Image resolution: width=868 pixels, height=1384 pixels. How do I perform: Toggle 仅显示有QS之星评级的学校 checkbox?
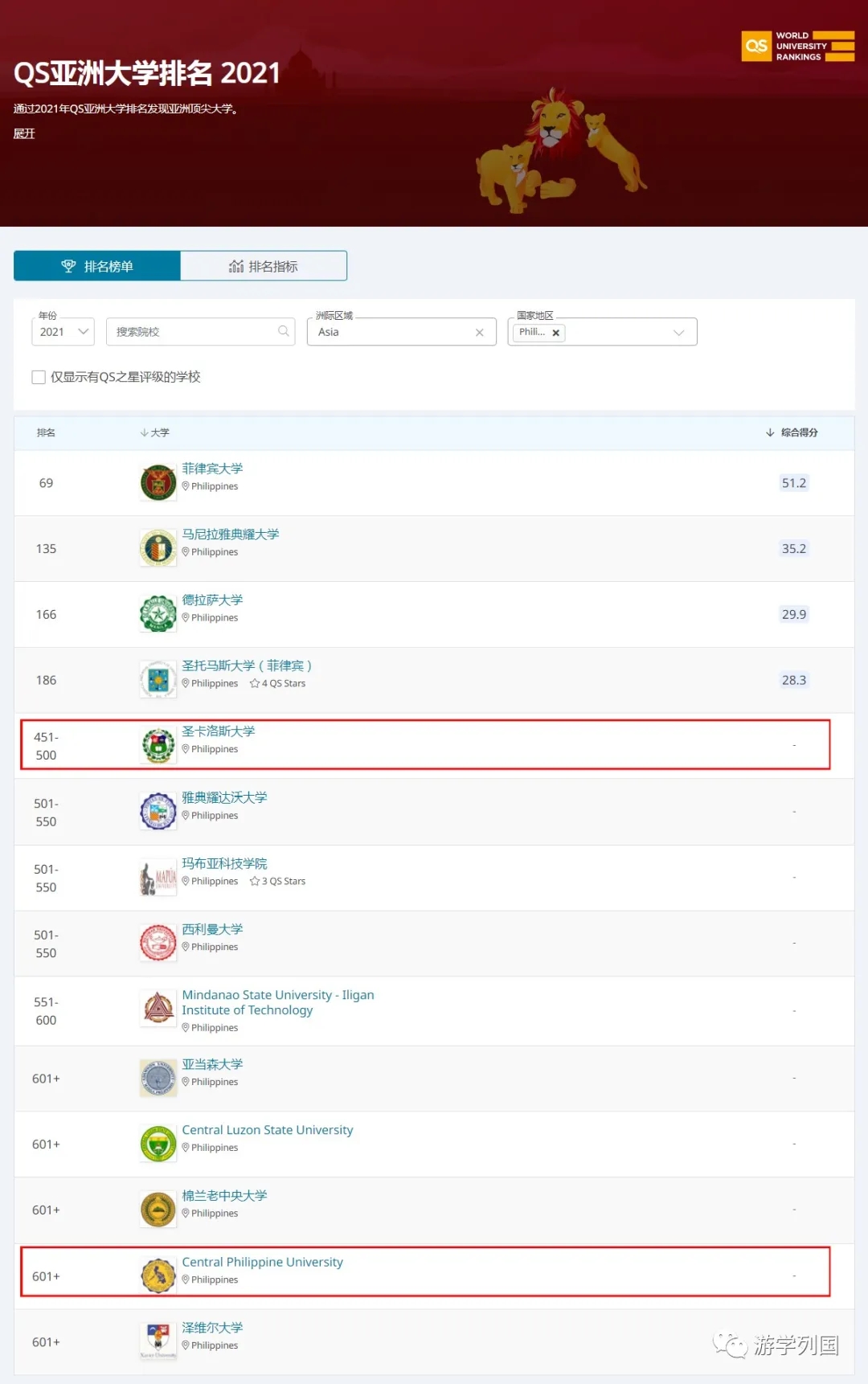tap(39, 377)
